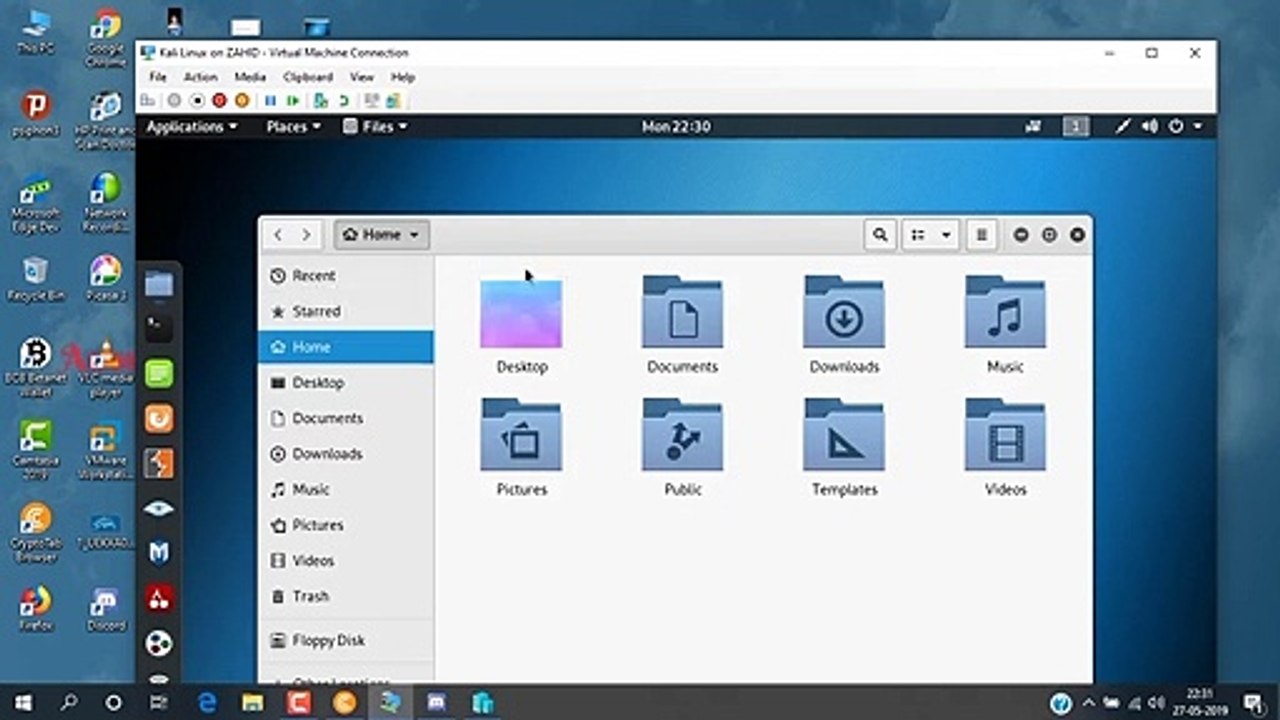Go back with the left arrow button
The height and width of the screenshot is (720, 1280).
(278, 235)
